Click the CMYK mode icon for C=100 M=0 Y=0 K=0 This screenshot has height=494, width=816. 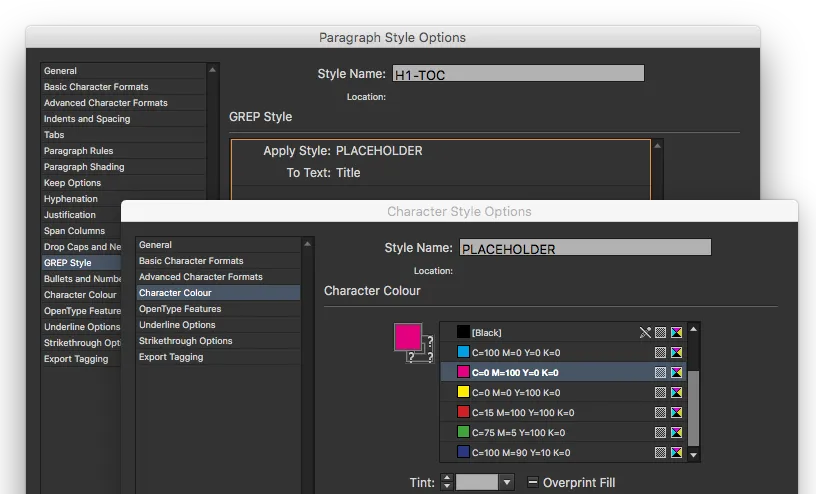(x=677, y=352)
